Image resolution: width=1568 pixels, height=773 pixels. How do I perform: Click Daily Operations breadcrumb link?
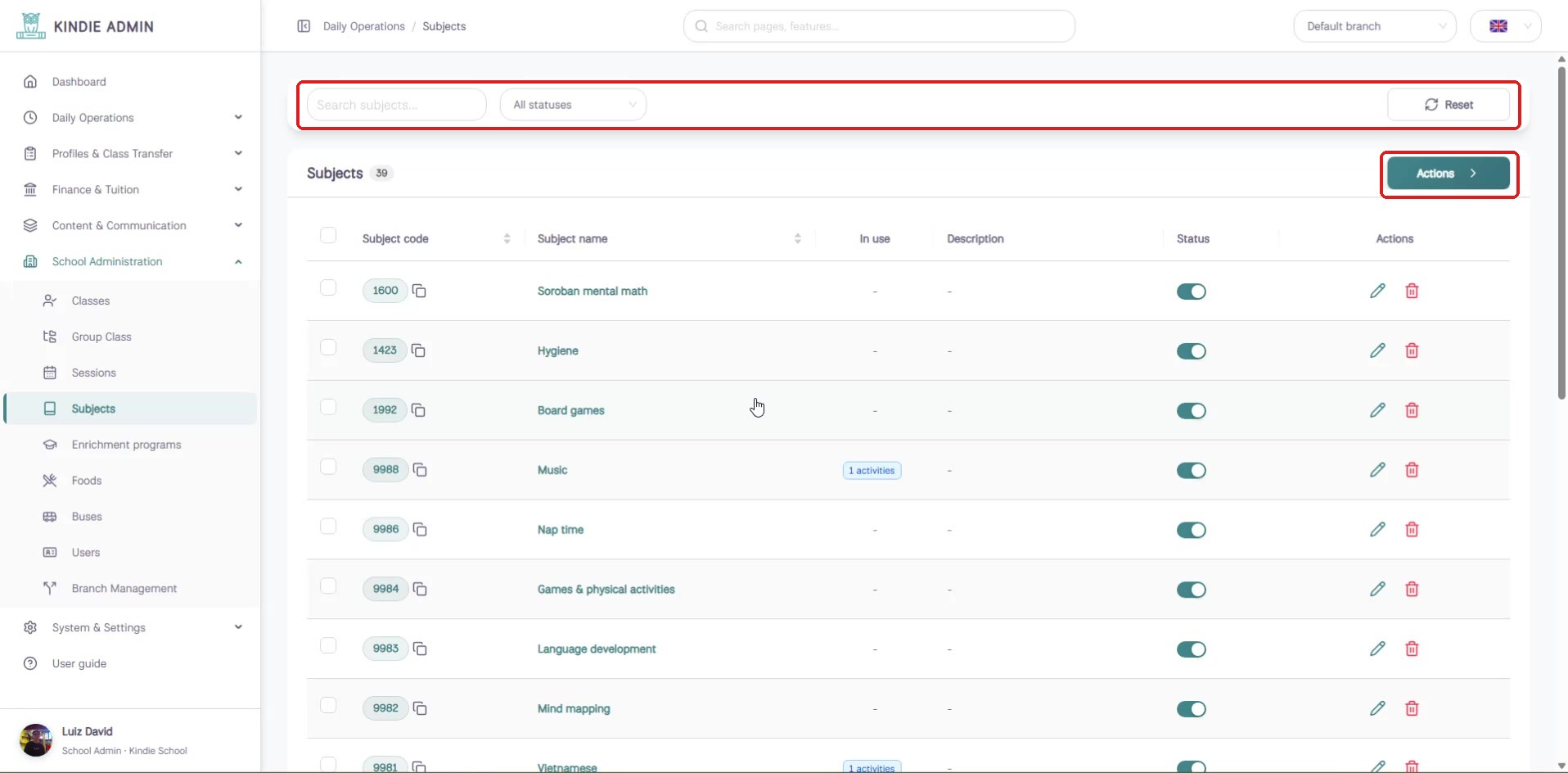coord(363,26)
